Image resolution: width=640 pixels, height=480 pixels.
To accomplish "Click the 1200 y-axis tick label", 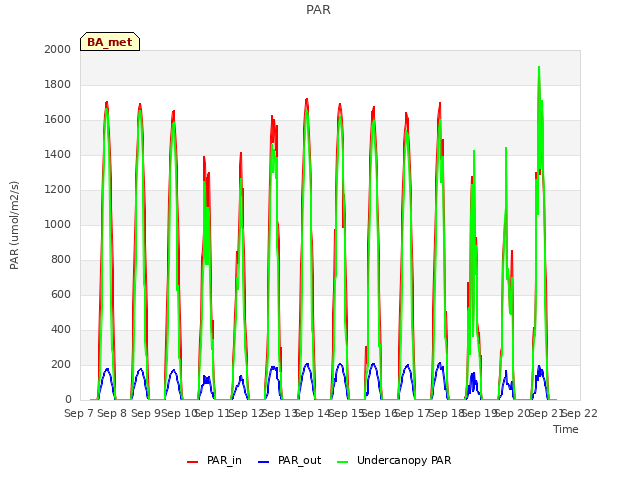I will tap(58, 189).
